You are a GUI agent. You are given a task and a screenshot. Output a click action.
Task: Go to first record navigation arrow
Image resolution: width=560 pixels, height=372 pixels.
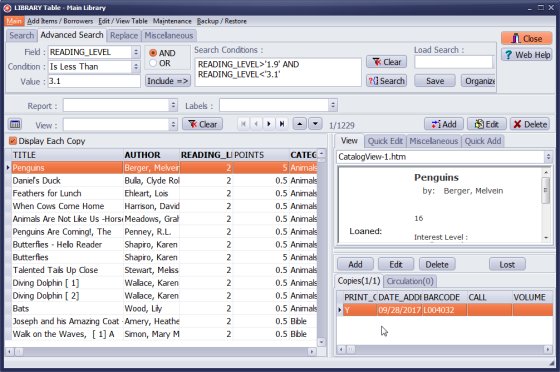[243, 124]
